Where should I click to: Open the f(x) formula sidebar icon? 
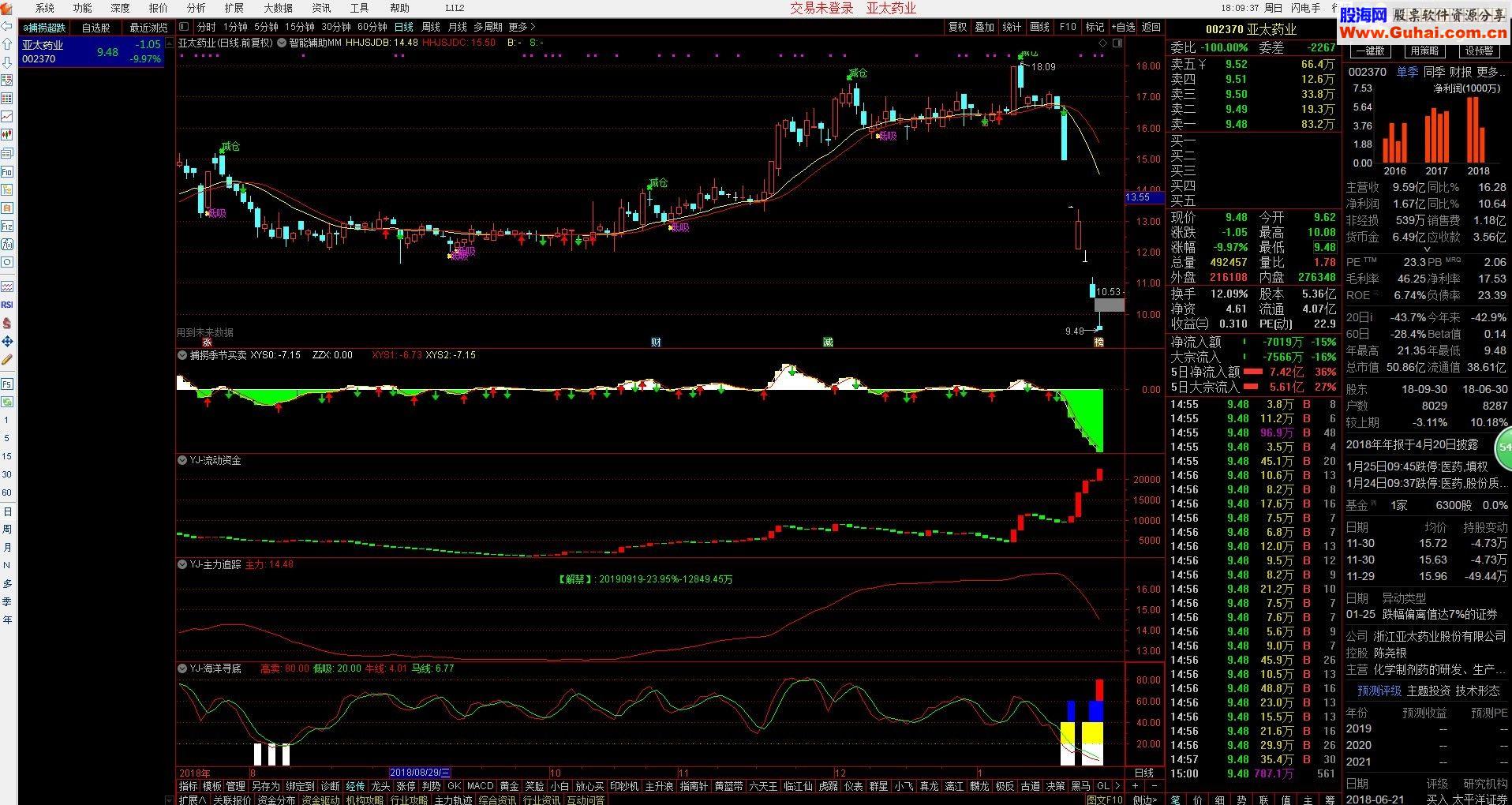pos(7,244)
